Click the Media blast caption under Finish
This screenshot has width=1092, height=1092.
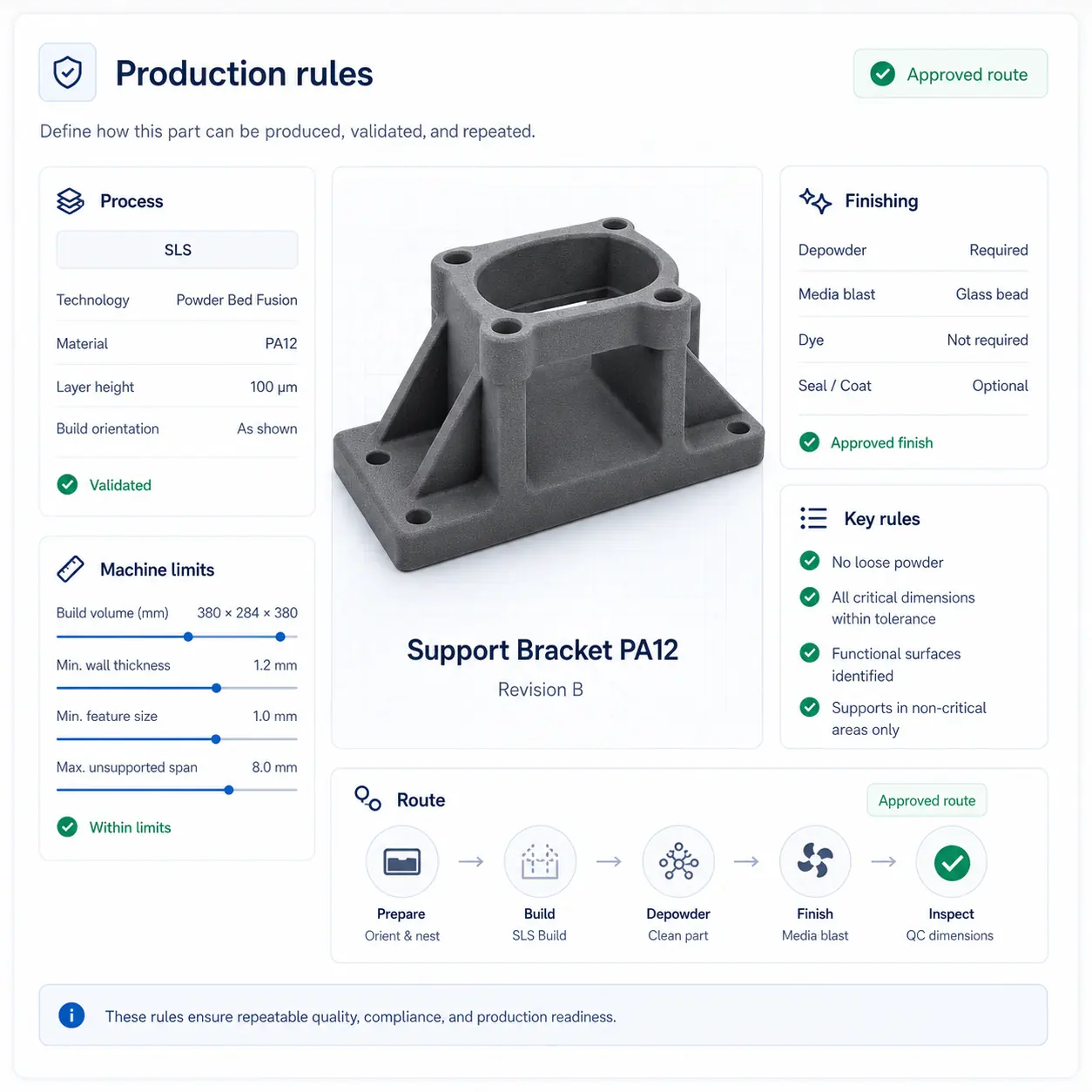(x=815, y=935)
